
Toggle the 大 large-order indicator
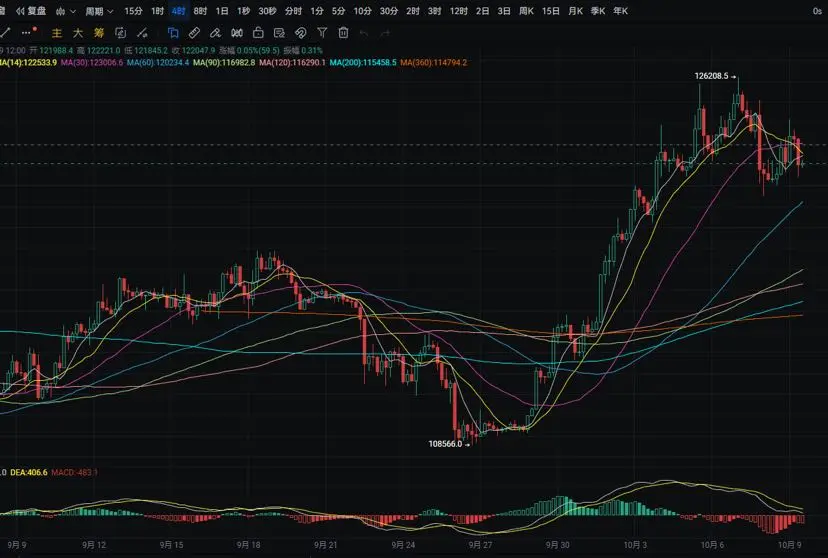(x=78, y=33)
